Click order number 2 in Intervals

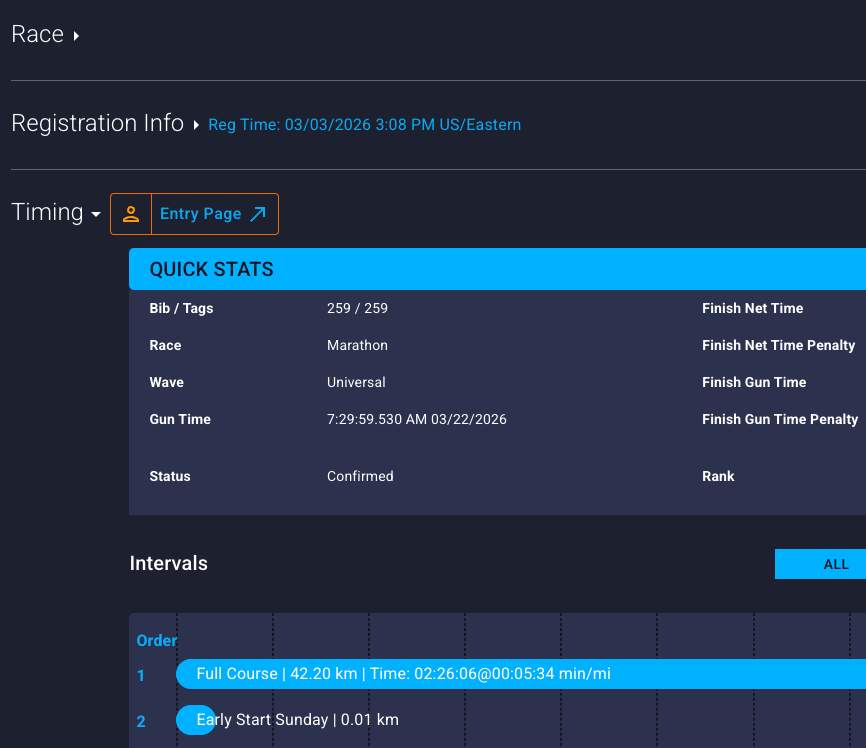tap(141, 722)
